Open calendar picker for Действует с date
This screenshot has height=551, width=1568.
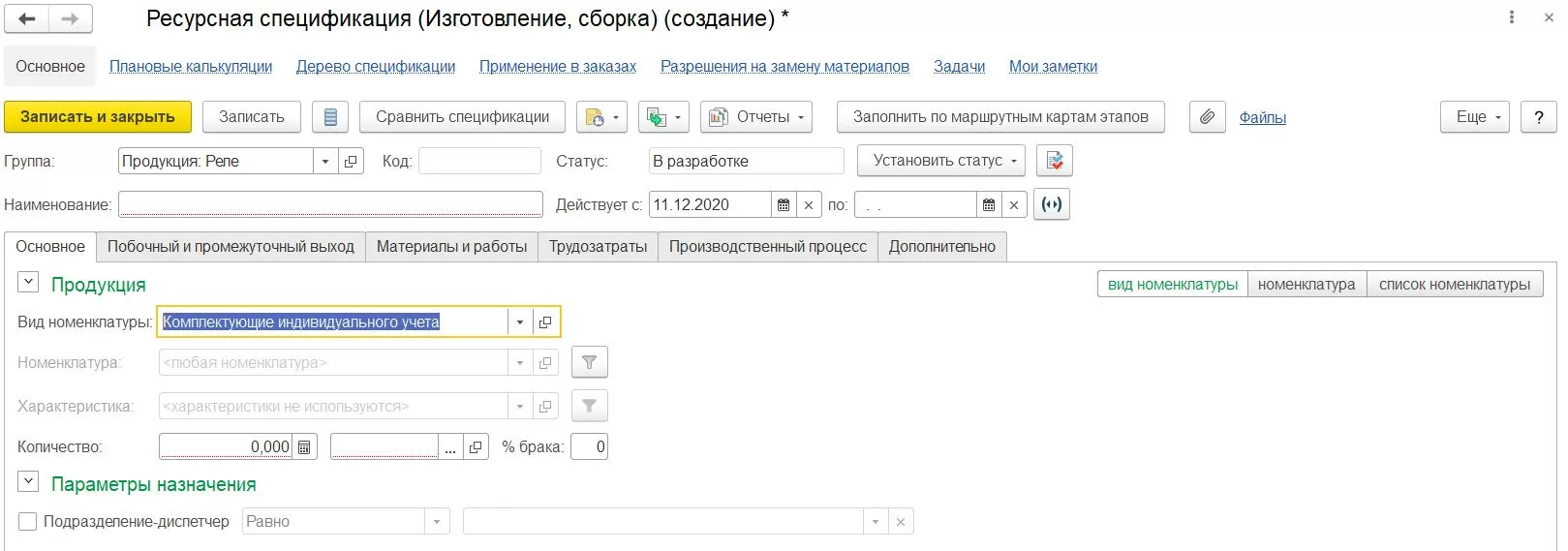pos(784,205)
